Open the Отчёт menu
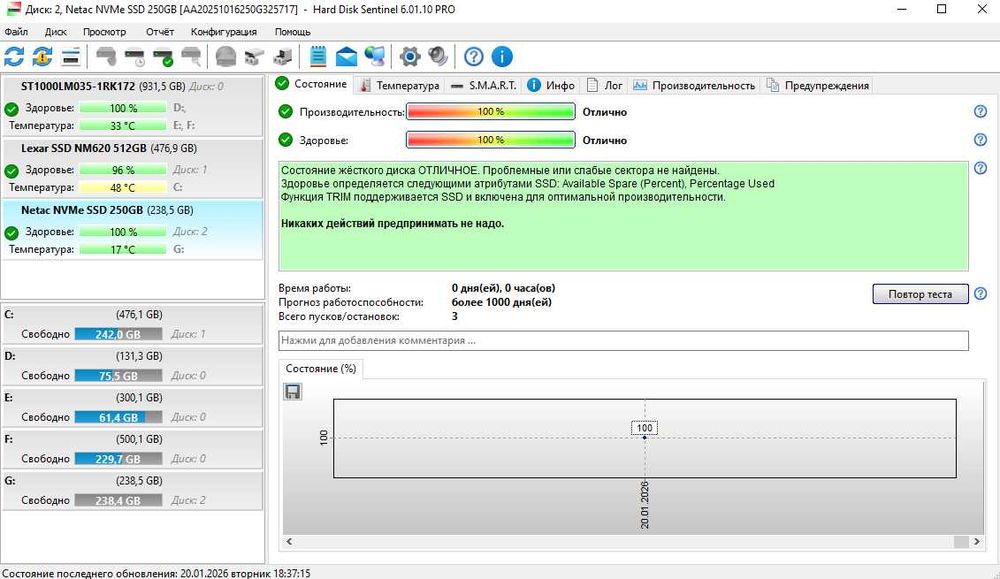Viewport: 1000px width, 579px height. [x=159, y=32]
